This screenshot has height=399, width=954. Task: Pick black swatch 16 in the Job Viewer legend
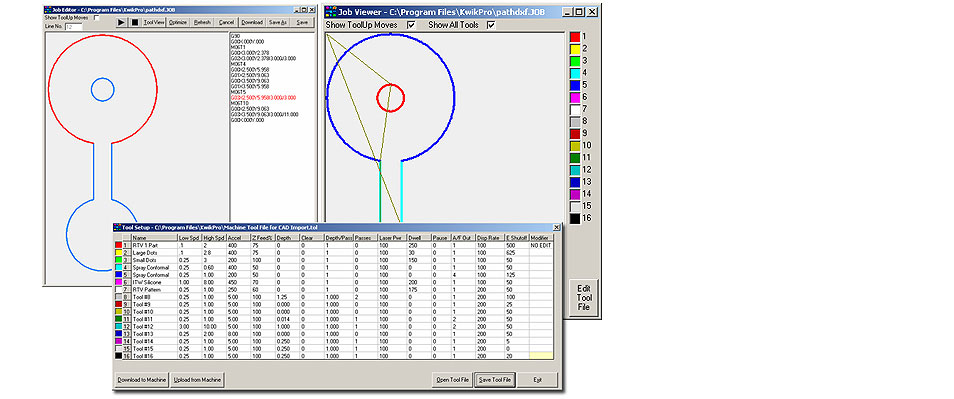[x=574, y=218]
